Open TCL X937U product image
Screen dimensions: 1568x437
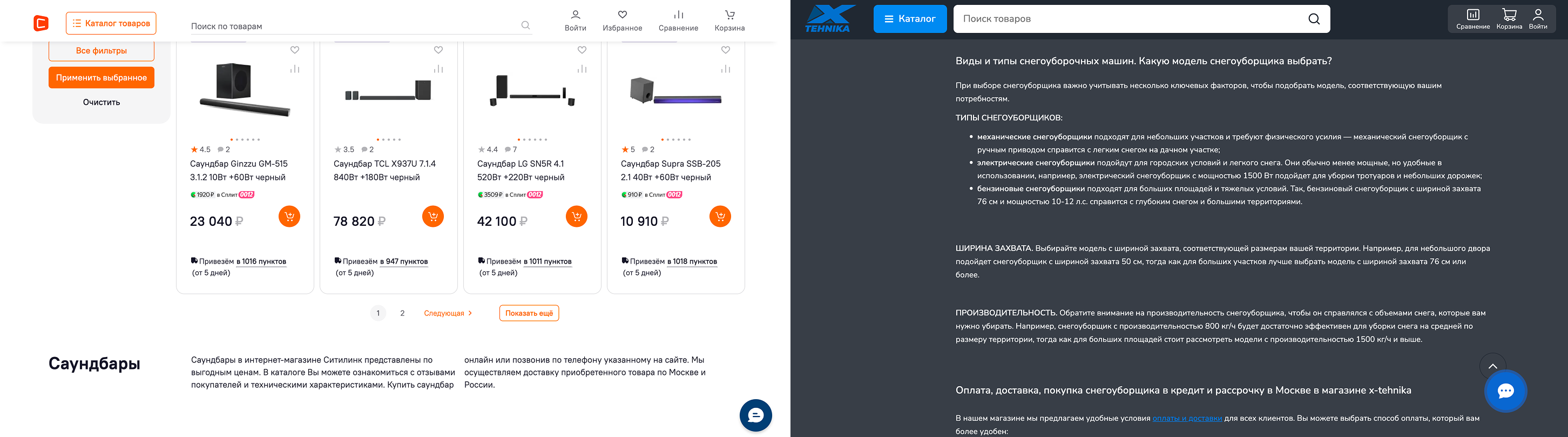tap(388, 90)
